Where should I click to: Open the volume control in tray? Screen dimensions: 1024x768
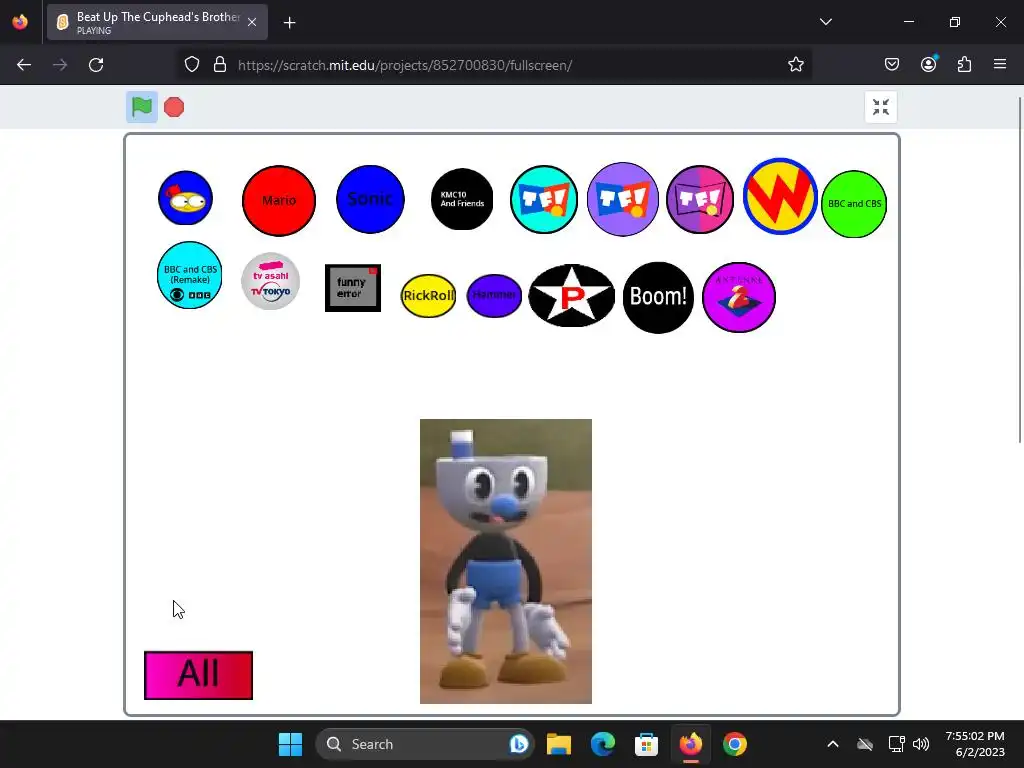[921, 744]
